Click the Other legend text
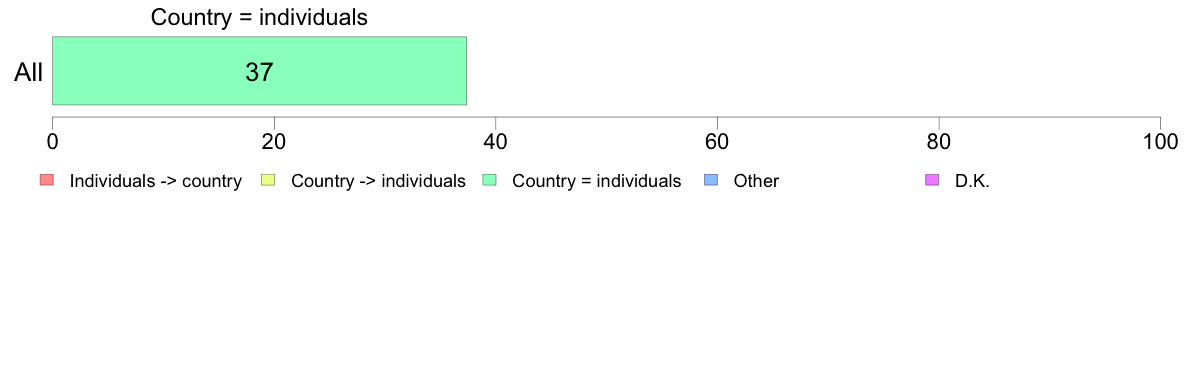The image size is (1188, 368). [756, 181]
